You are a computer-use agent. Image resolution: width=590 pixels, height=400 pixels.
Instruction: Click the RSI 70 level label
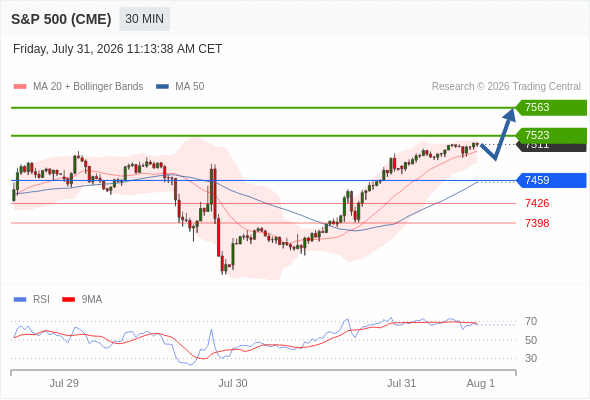click(x=531, y=321)
